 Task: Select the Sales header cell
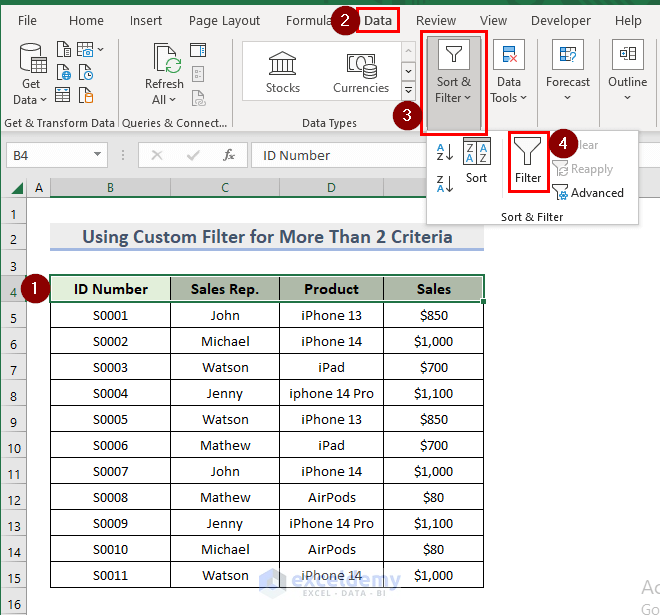click(x=433, y=289)
